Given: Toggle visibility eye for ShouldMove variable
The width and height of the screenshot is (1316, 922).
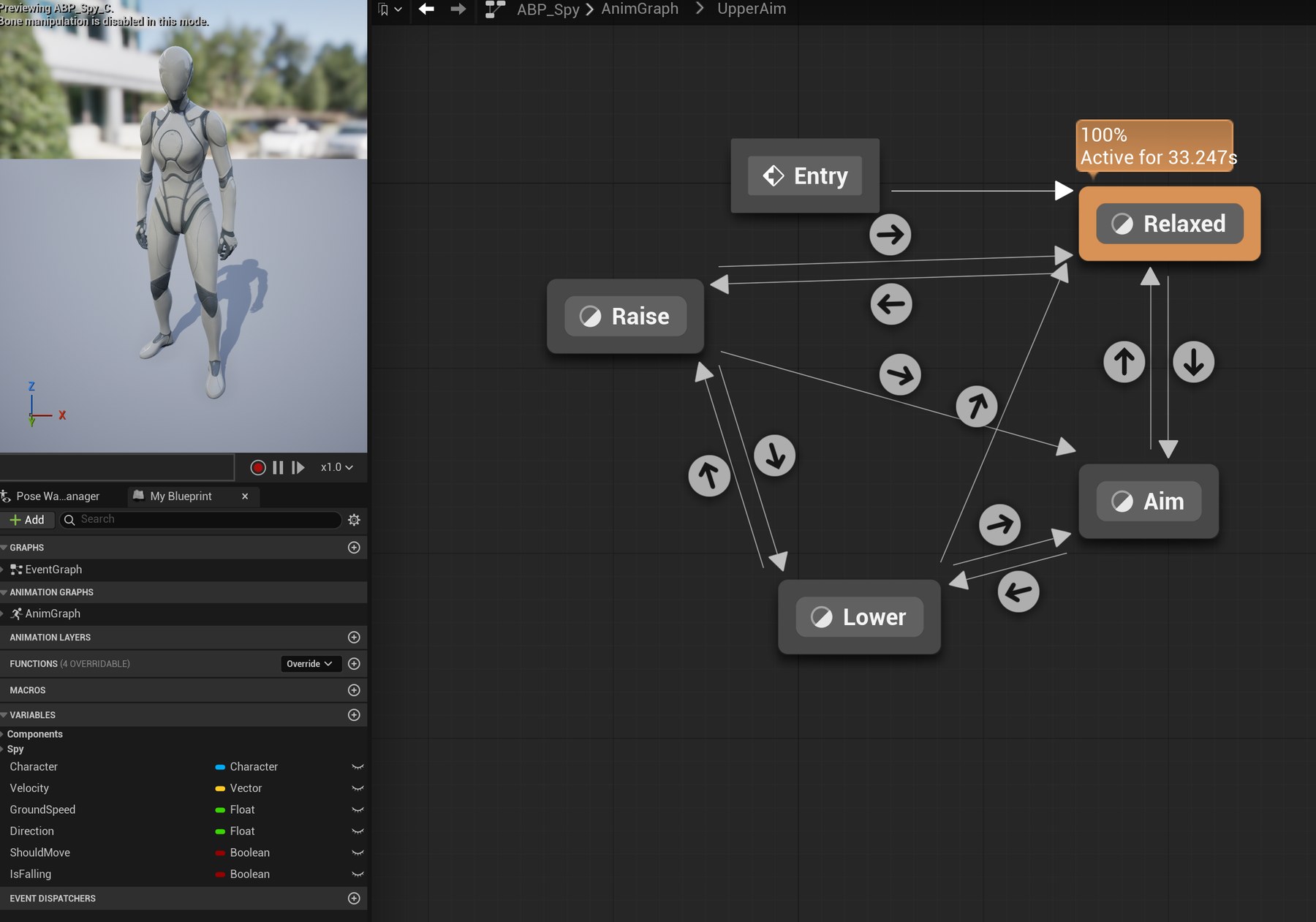Looking at the screenshot, I should point(358,853).
